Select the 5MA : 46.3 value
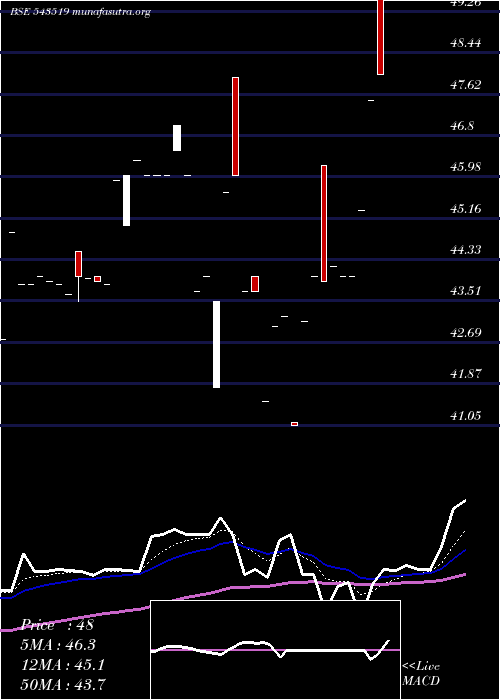 tap(58, 645)
